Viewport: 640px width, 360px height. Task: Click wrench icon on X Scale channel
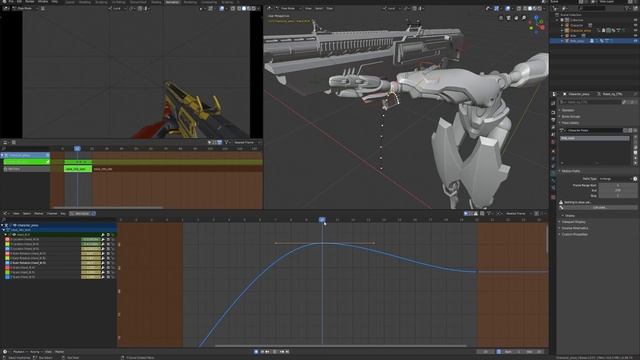pyautogui.click(x=103, y=268)
